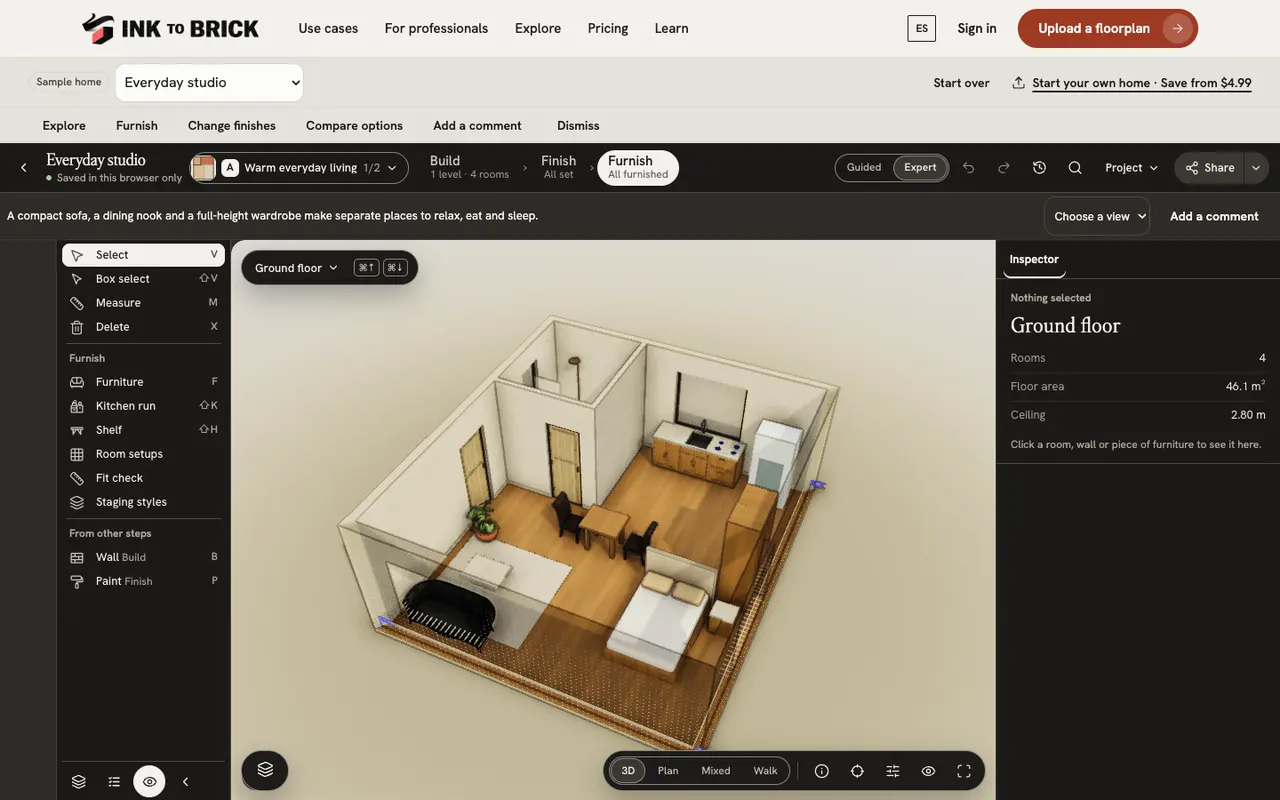The height and width of the screenshot is (800, 1280).
Task: Switch view mode to Mixed
Action: pos(716,771)
